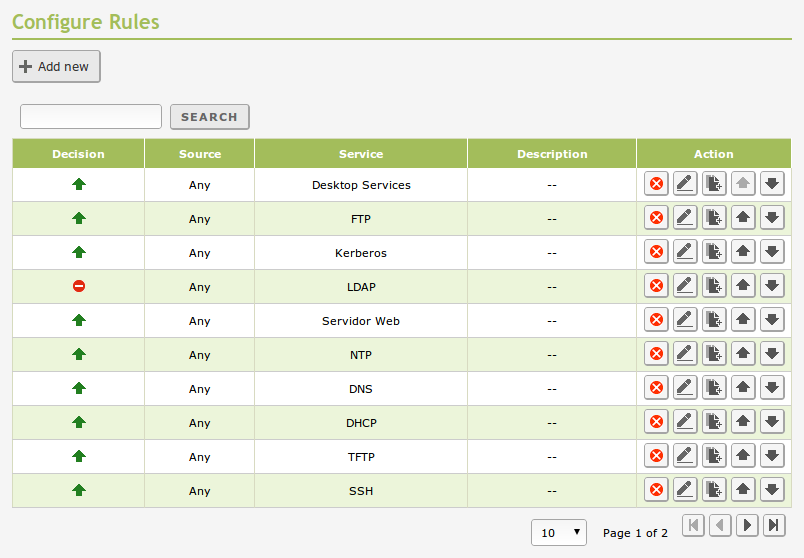Click the Service column header
Viewport: 804px width, 558px height.
click(x=361, y=154)
